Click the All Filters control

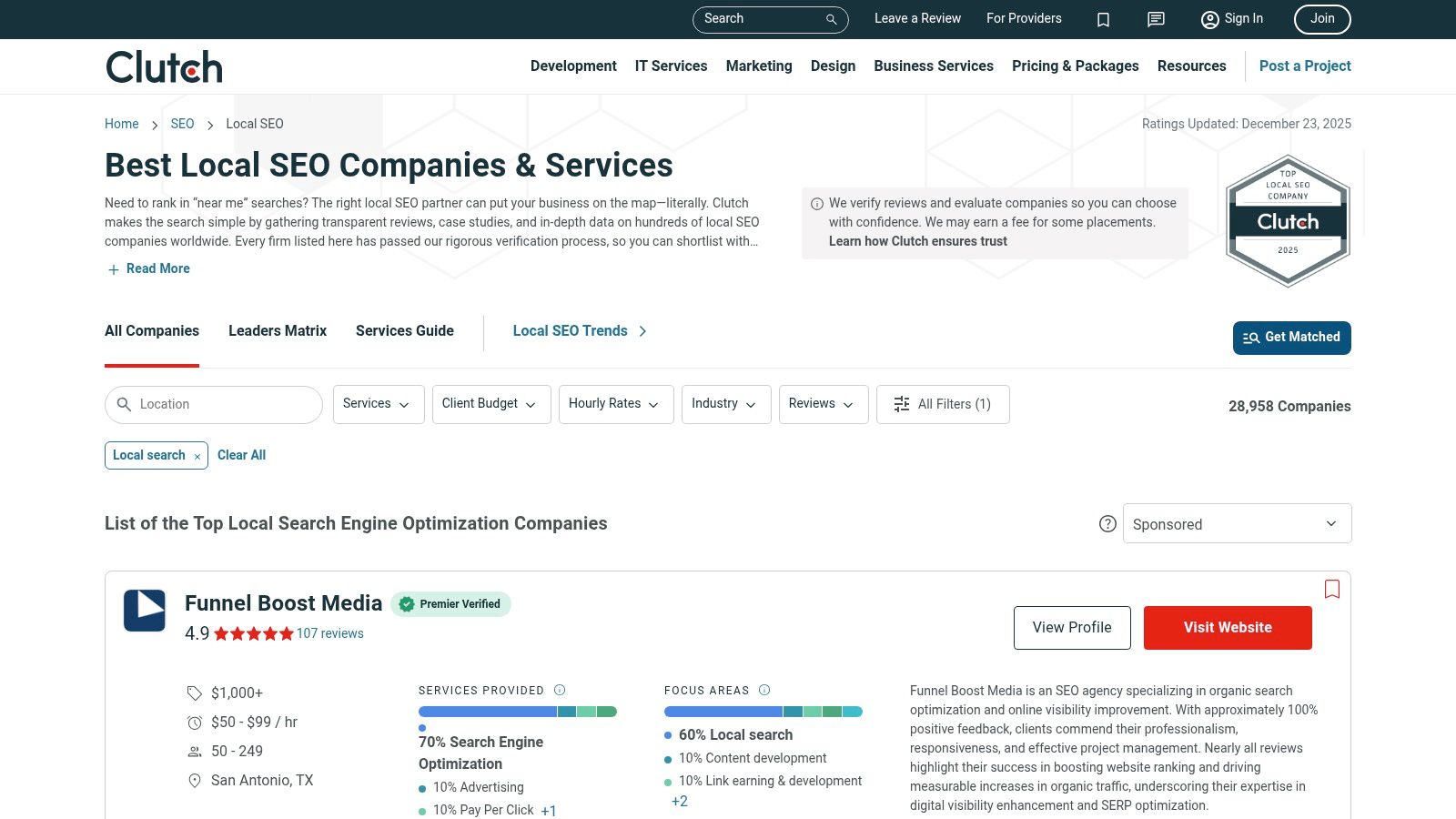943,404
